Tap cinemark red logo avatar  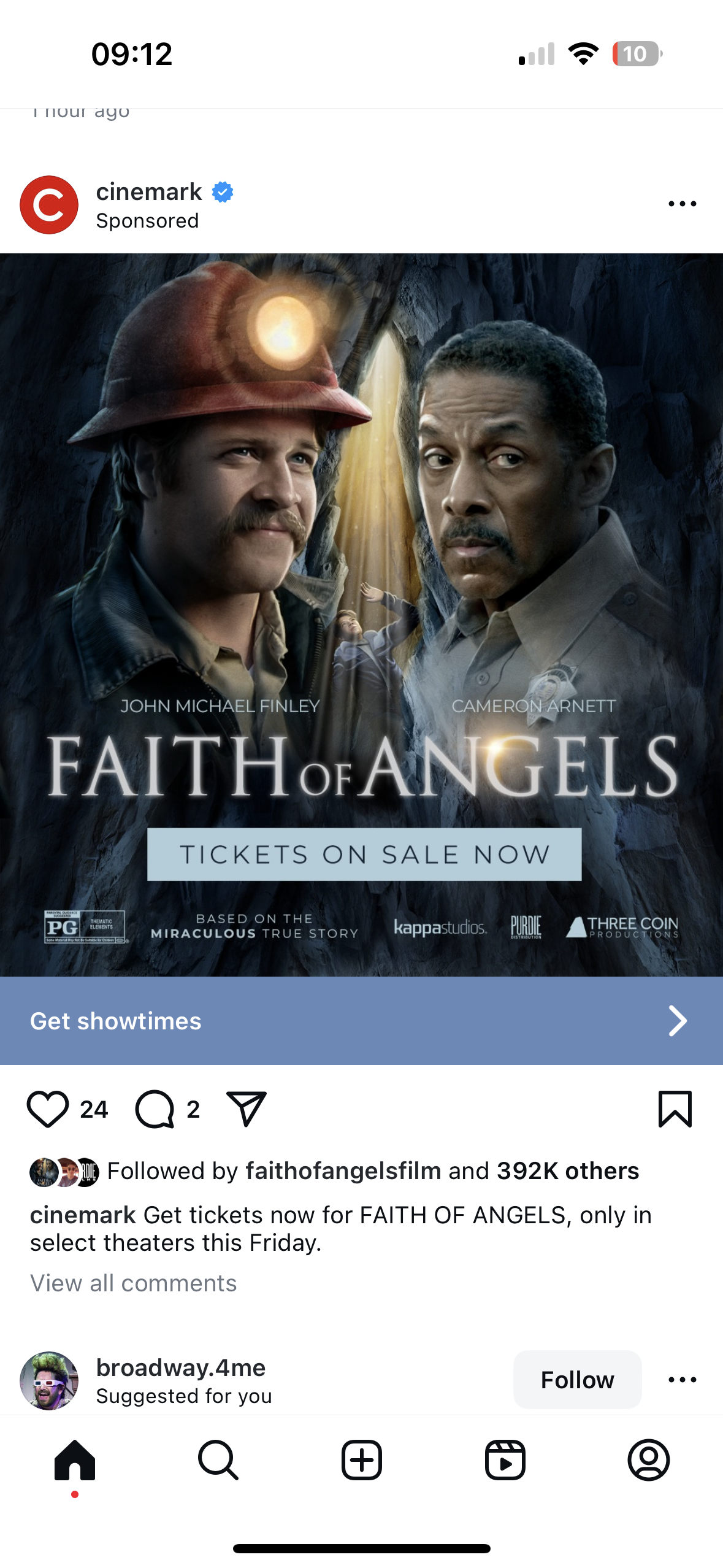[49, 205]
